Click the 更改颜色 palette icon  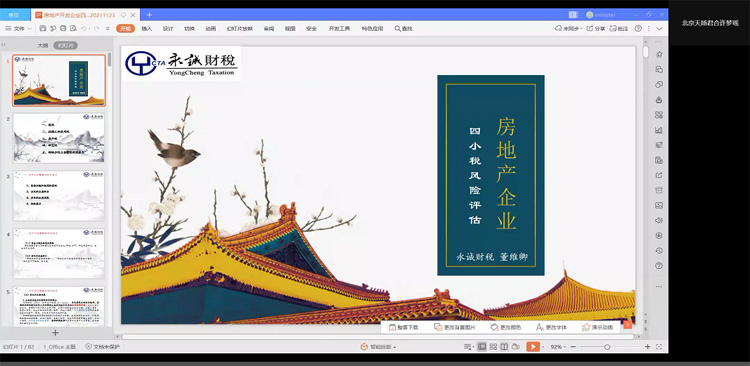click(495, 327)
